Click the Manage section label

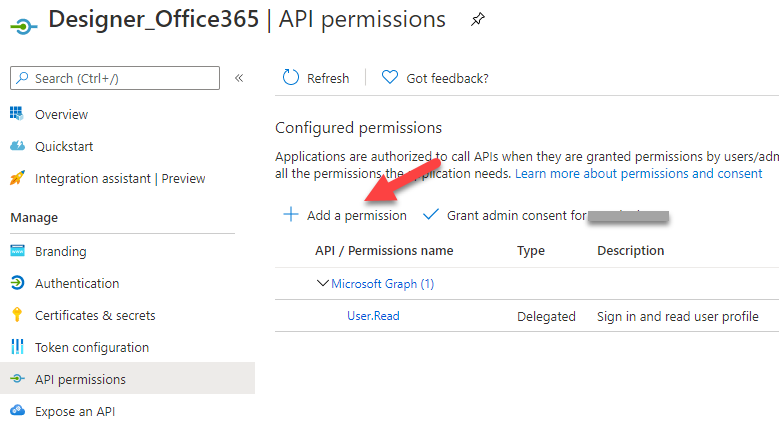(x=34, y=218)
